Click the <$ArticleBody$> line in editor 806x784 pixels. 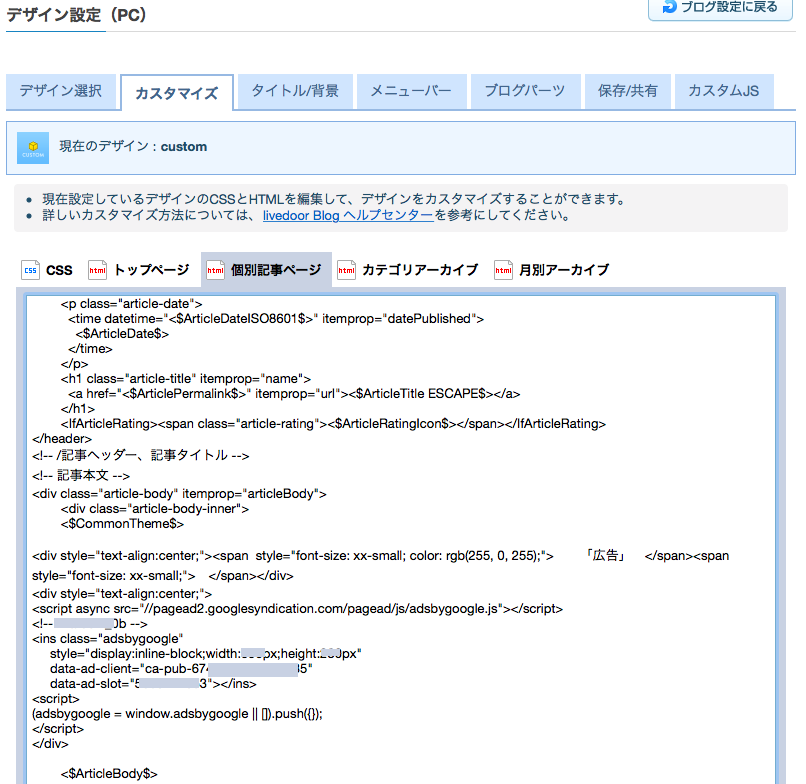click(x=109, y=774)
